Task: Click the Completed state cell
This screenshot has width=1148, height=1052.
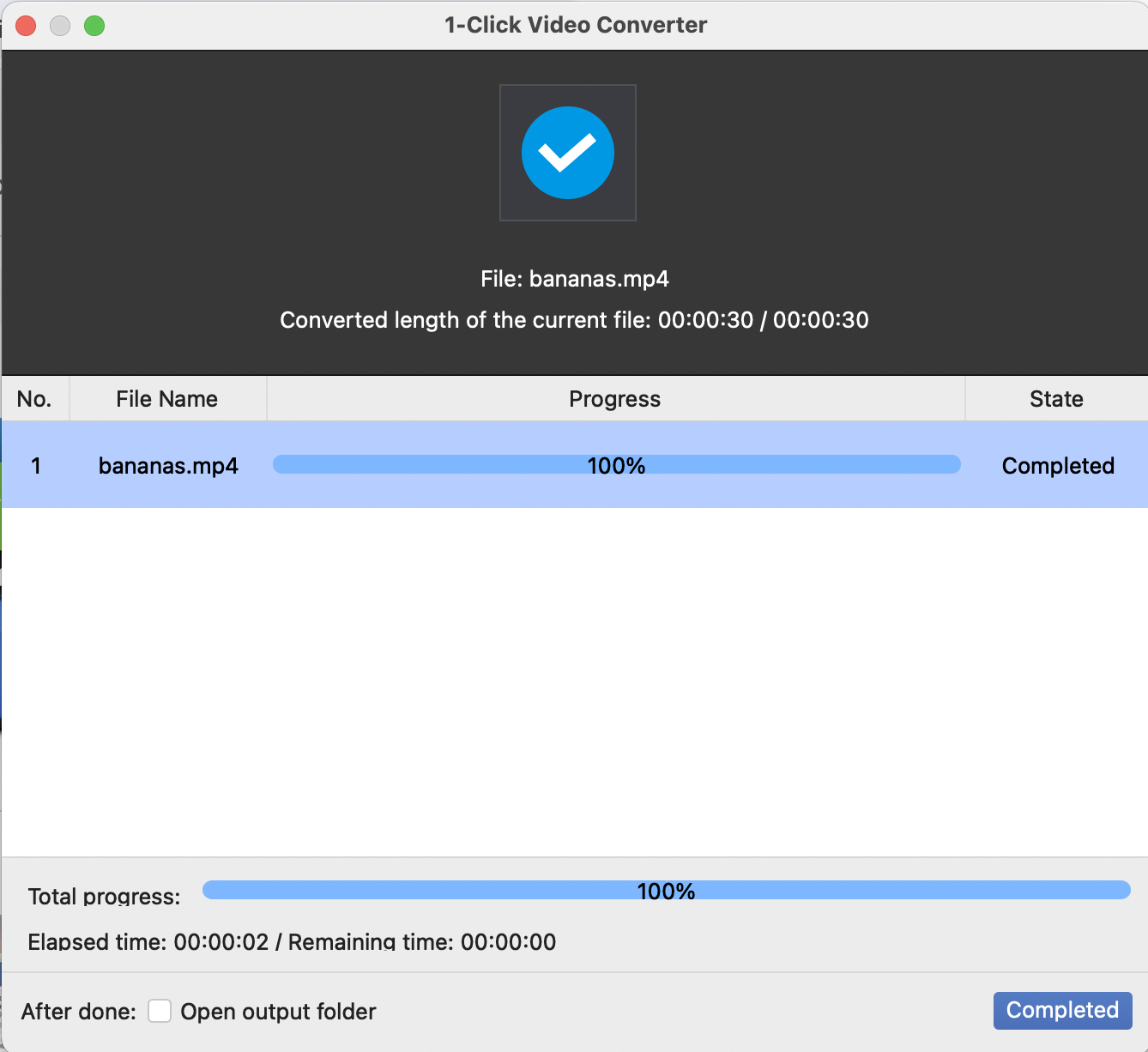Action: pyautogui.click(x=1058, y=466)
